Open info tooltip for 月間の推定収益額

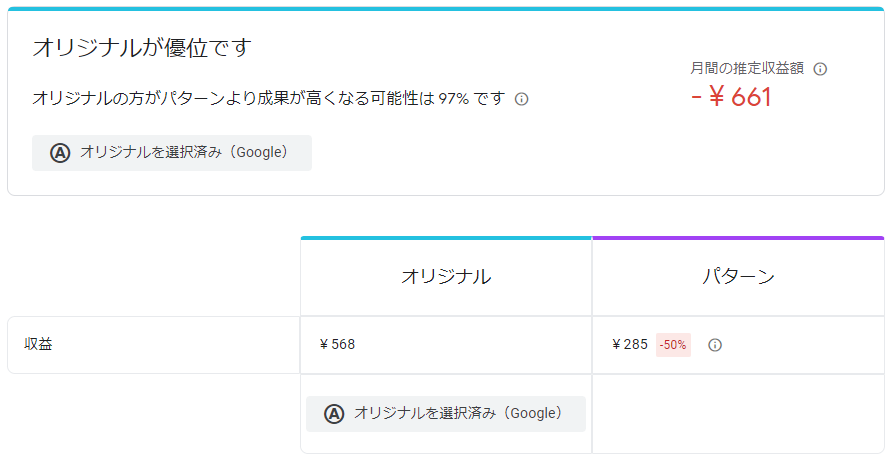pyautogui.click(x=820, y=69)
